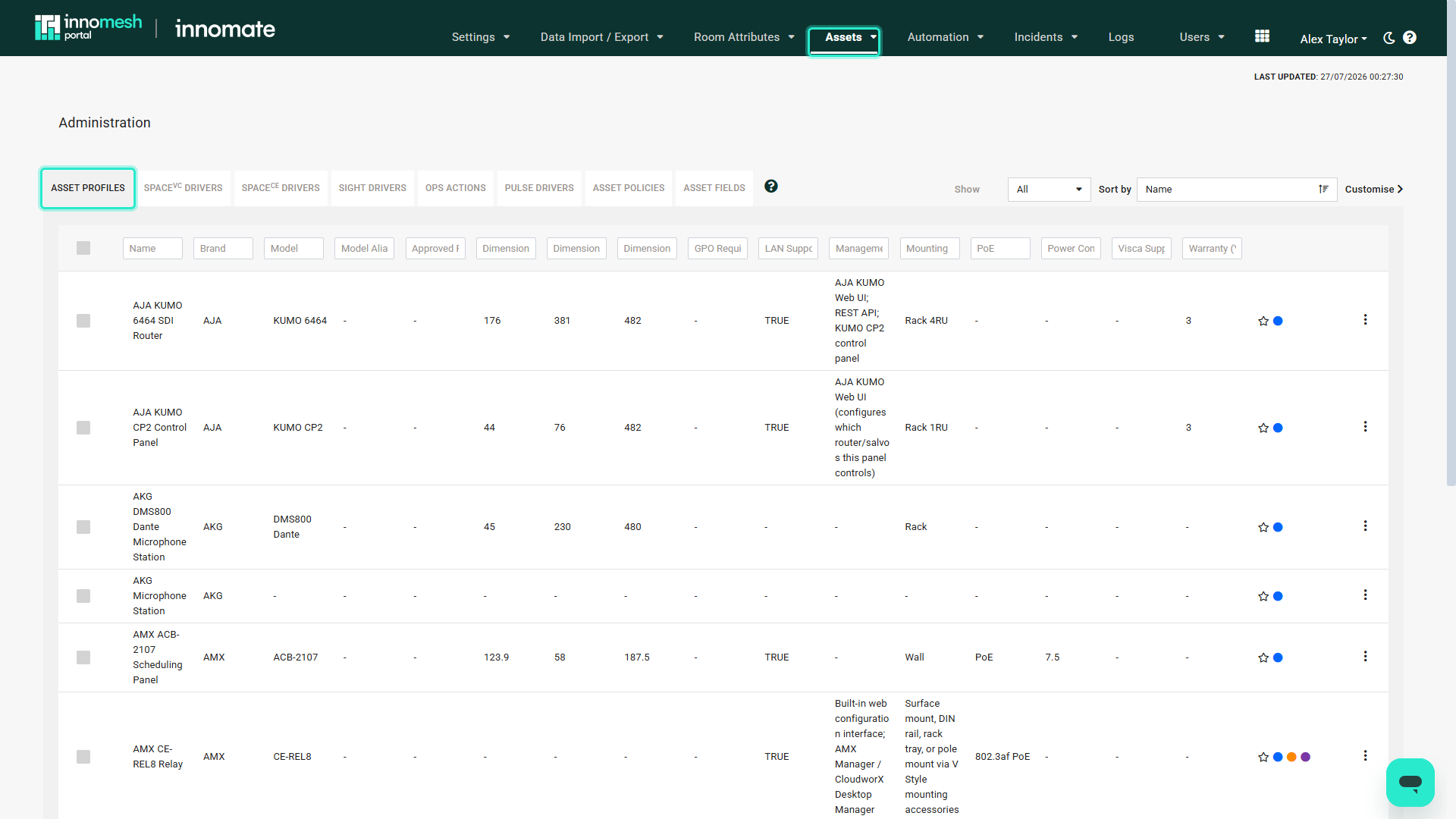
Task: Star the AJA KUMO CP2 Control Panel row
Action: 1263,428
